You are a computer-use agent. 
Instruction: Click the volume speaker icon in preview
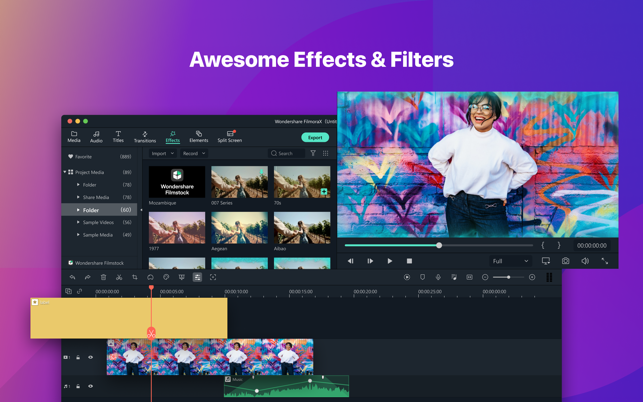pos(585,261)
